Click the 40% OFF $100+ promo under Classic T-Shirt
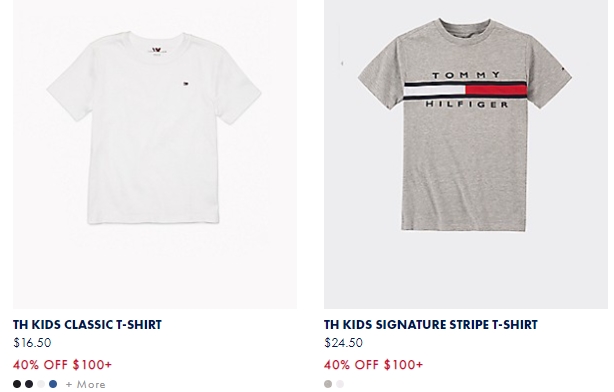 pos(63,365)
